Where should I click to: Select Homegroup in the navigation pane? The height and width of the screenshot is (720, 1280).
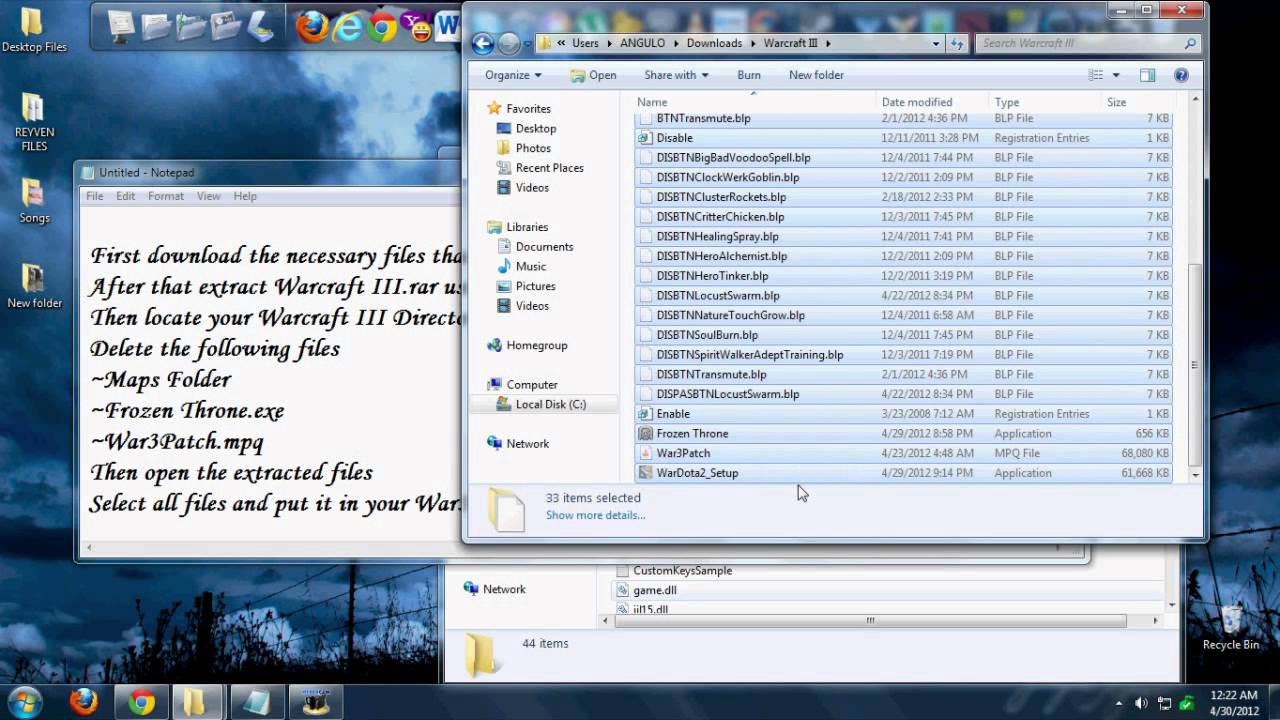pyautogui.click(x=536, y=345)
